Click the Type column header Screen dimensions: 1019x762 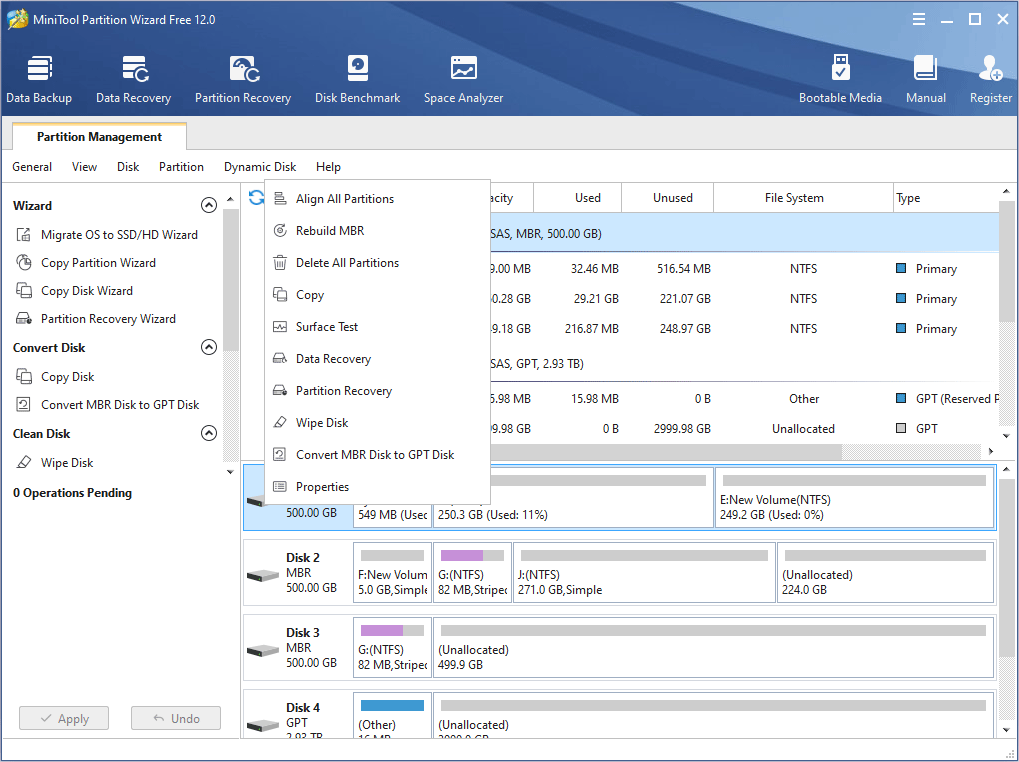(946, 197)
